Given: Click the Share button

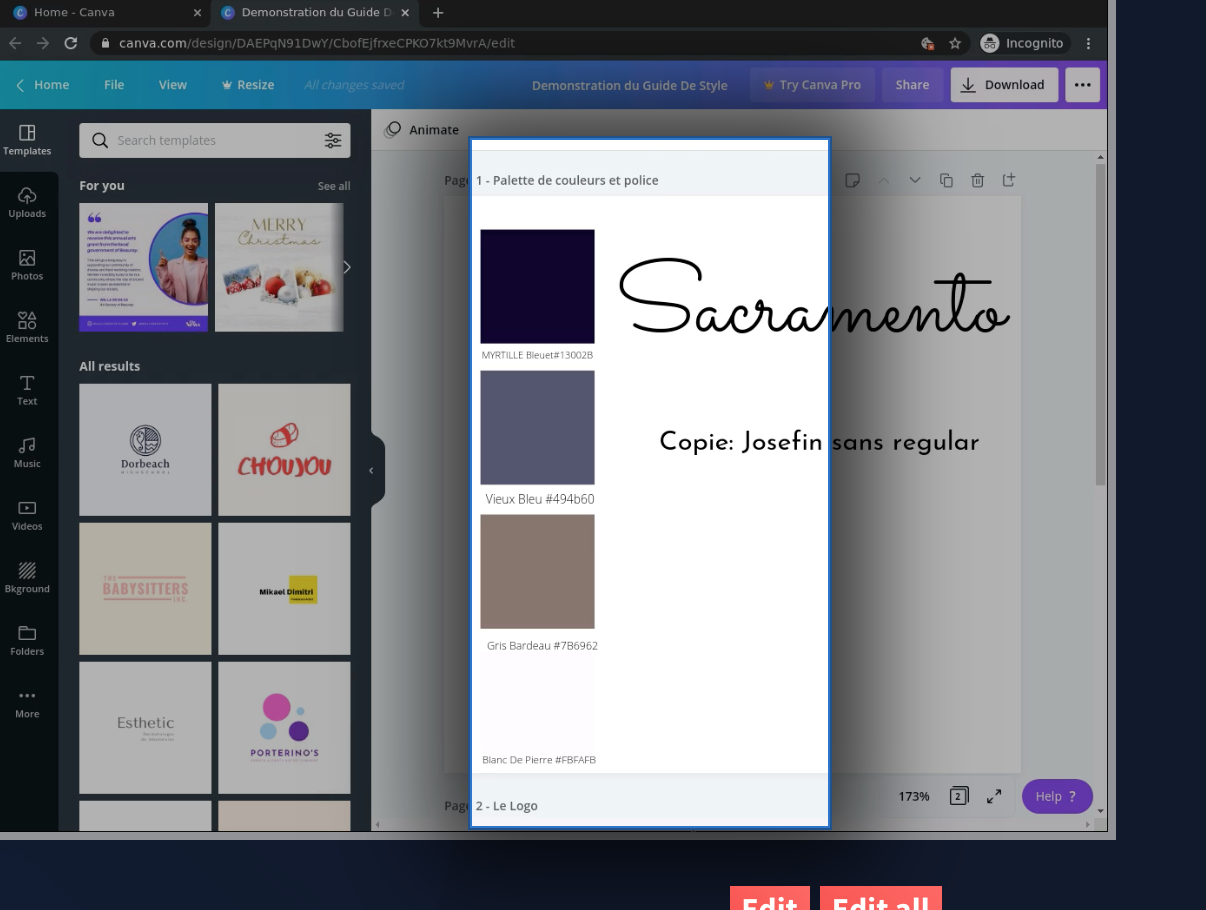Looking at the screenshot, I should coord(912,85).
